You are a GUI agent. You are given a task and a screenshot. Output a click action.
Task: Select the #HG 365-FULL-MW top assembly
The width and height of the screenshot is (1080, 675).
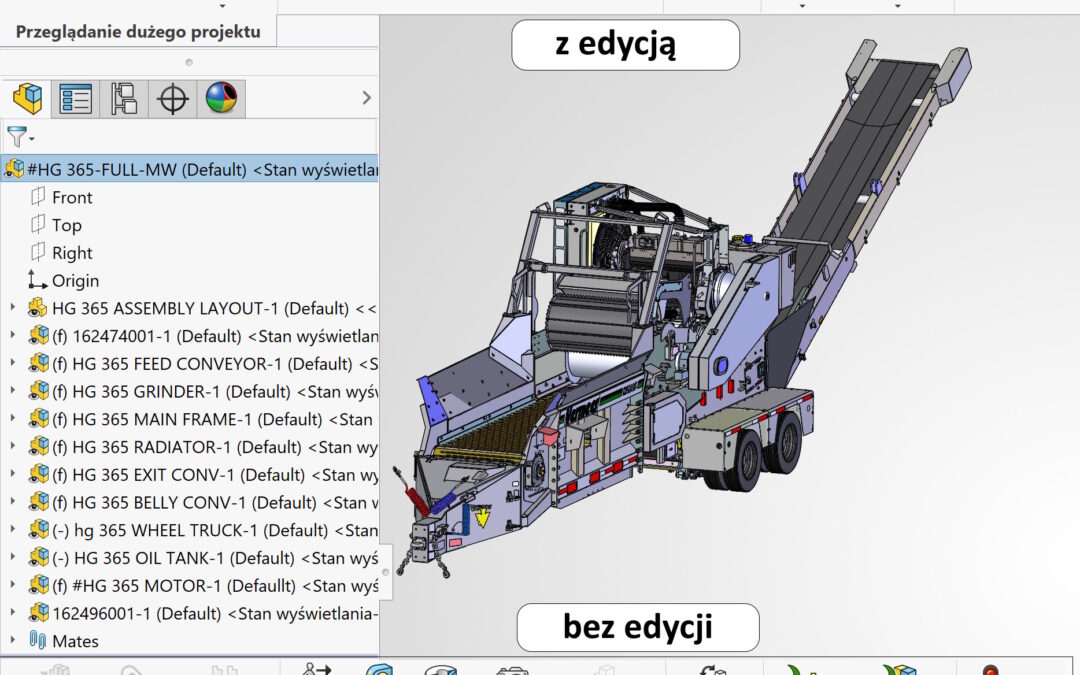190,169
